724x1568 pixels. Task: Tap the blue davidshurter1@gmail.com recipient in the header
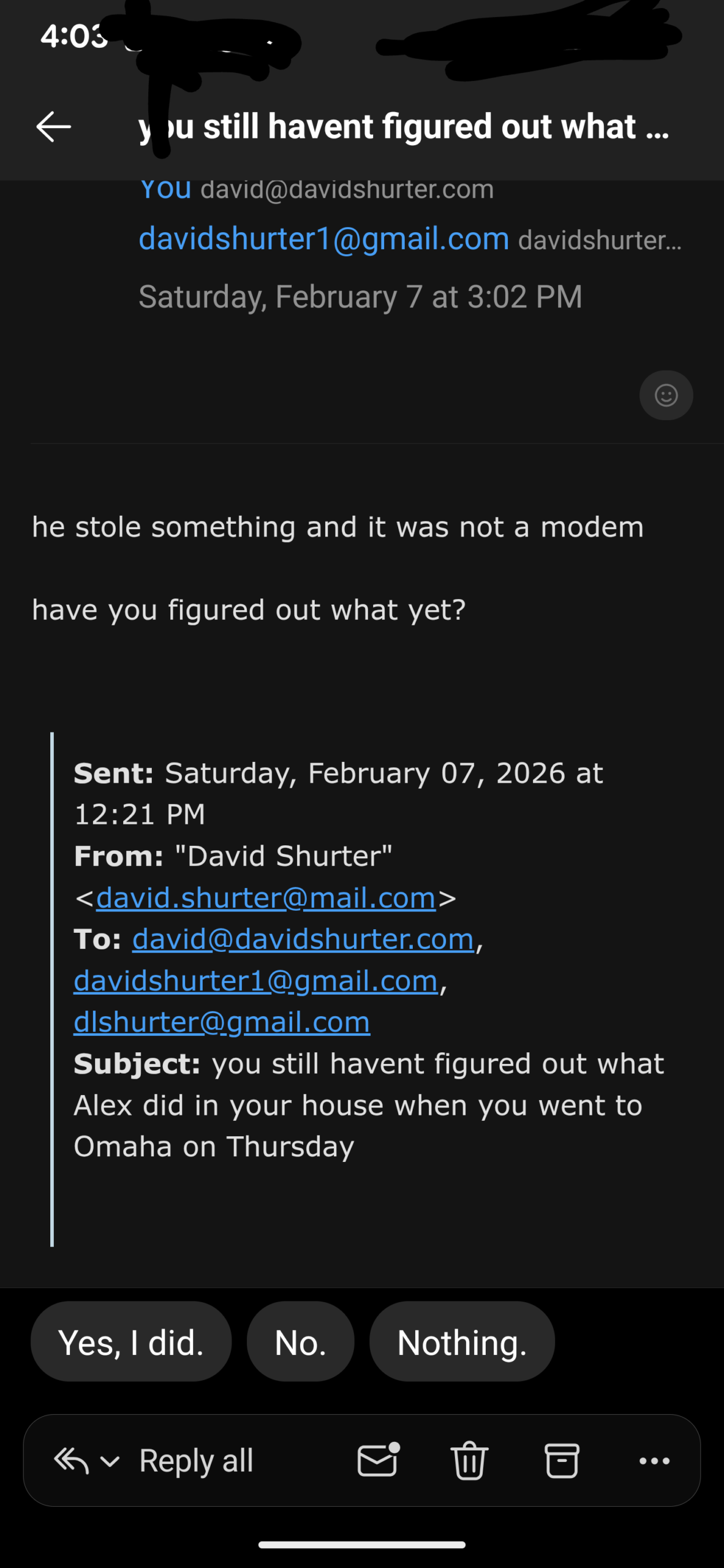(x=324, y=239)
